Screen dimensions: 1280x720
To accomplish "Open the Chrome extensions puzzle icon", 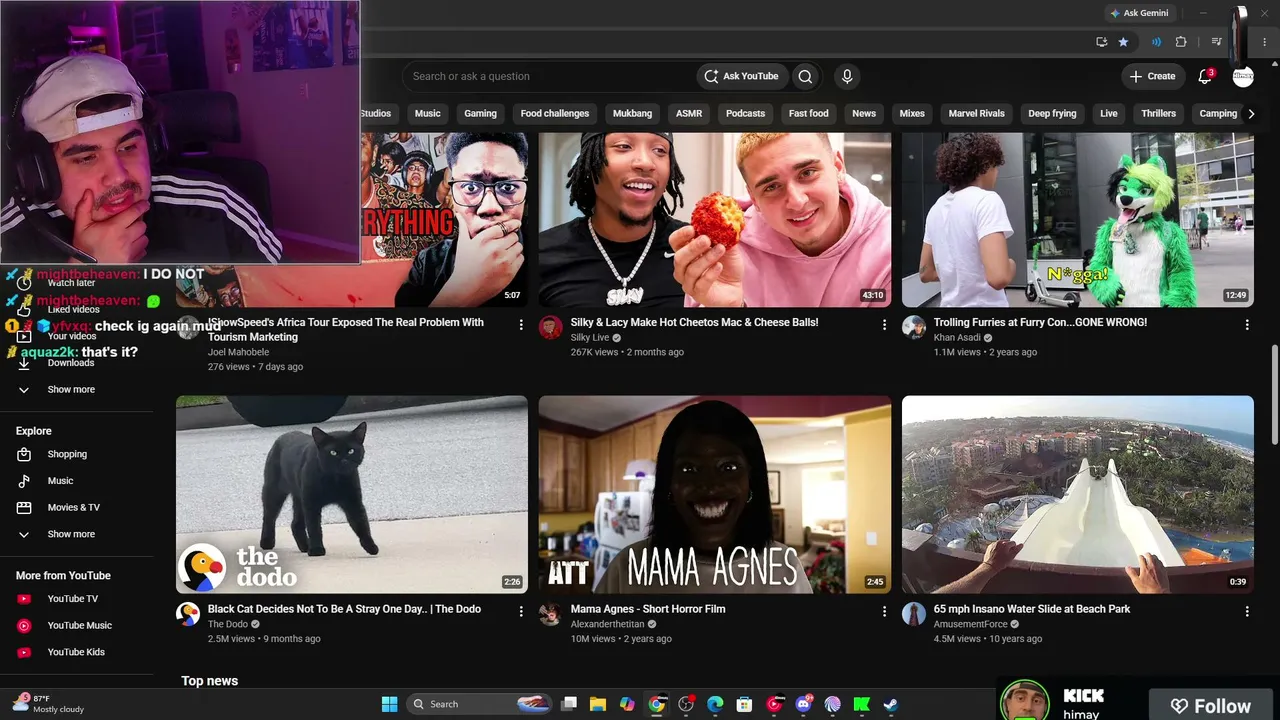I will click(1181, 42).
